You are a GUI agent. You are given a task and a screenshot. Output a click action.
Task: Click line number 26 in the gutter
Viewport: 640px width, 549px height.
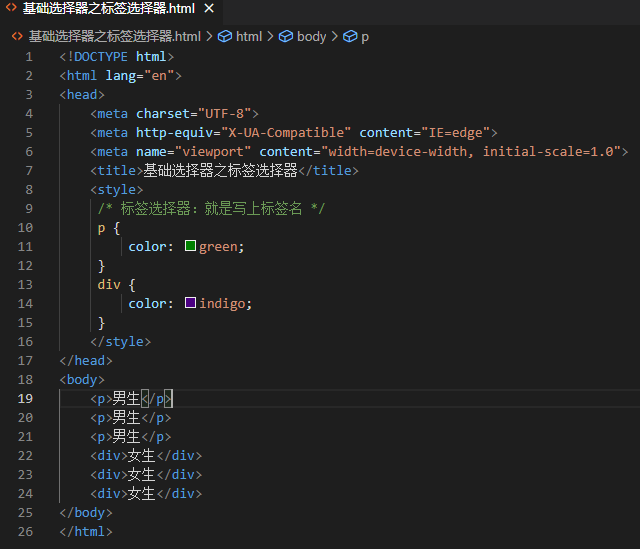tap(25, 532)
